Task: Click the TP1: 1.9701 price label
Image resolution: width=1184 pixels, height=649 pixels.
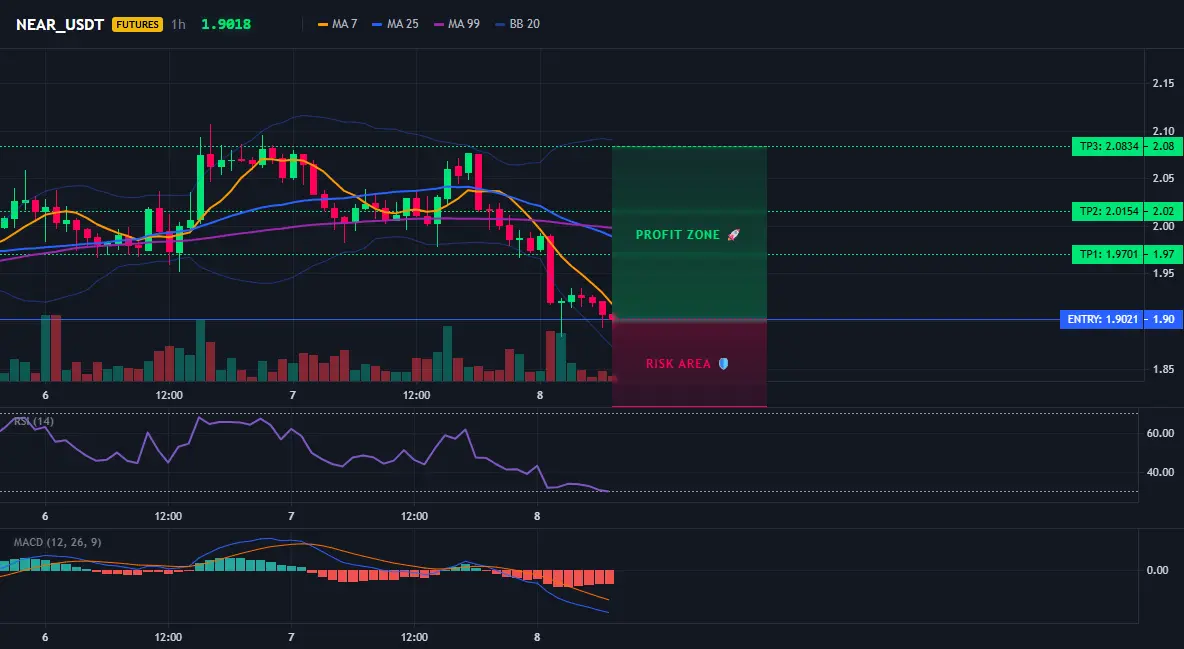Action: click(1107, 255)
